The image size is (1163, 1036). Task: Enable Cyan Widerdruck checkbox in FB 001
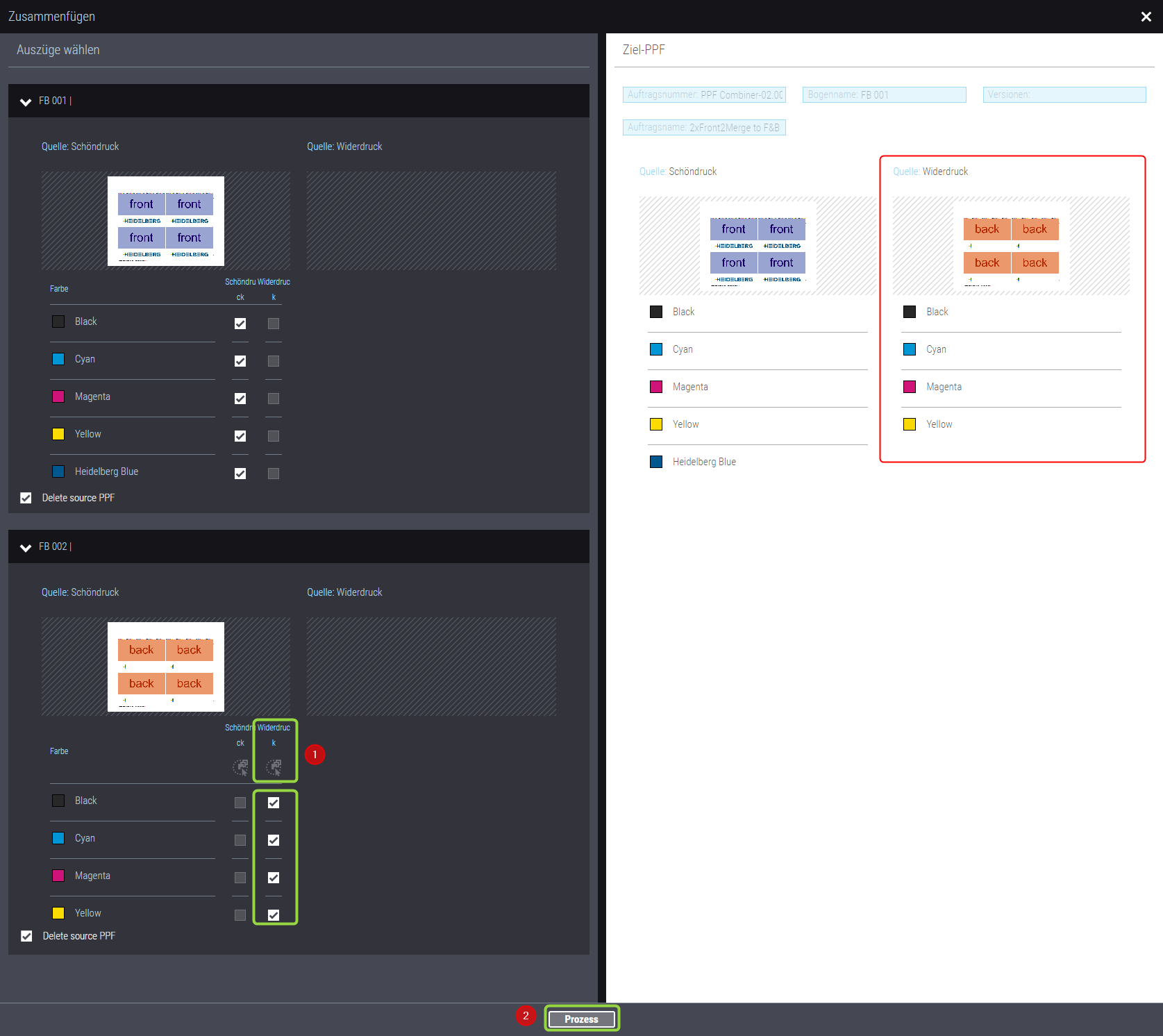274,361
